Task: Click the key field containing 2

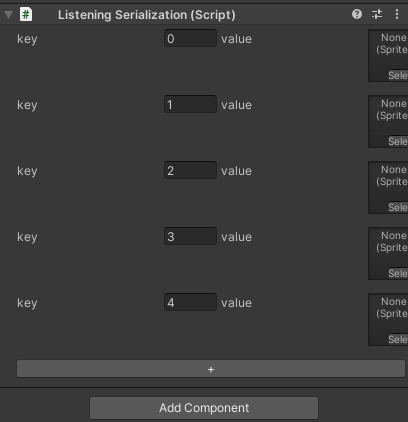Action: tap(190, 170)
